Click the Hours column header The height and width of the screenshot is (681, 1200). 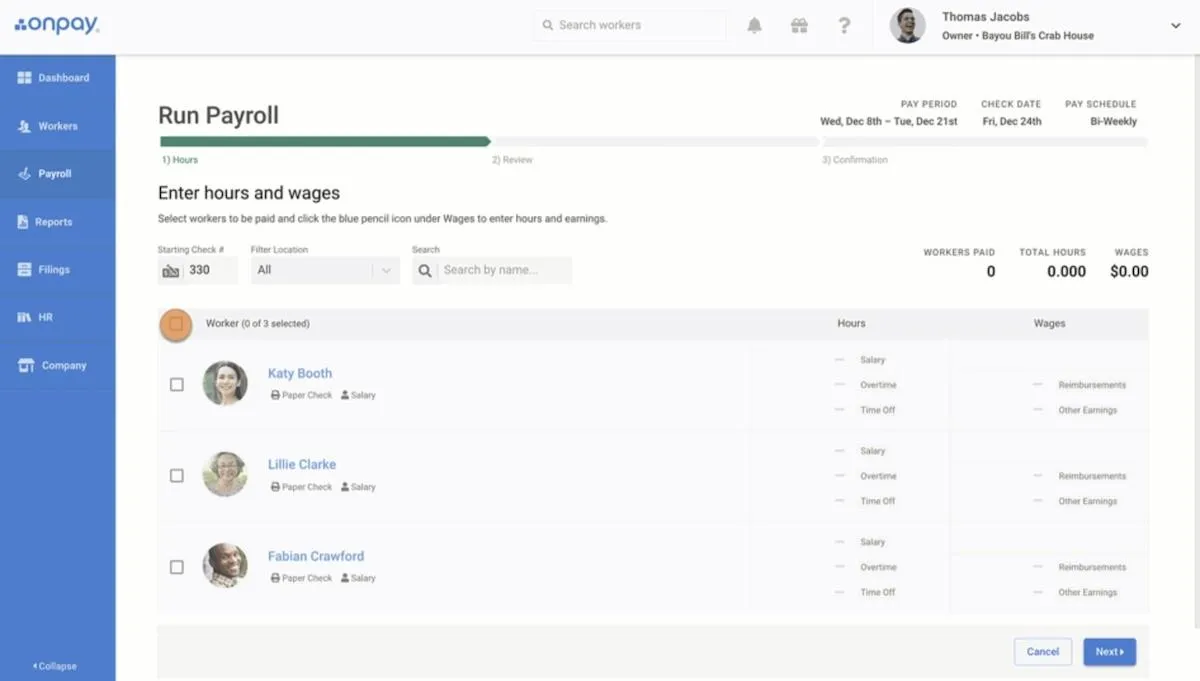(x=851, y=324)
